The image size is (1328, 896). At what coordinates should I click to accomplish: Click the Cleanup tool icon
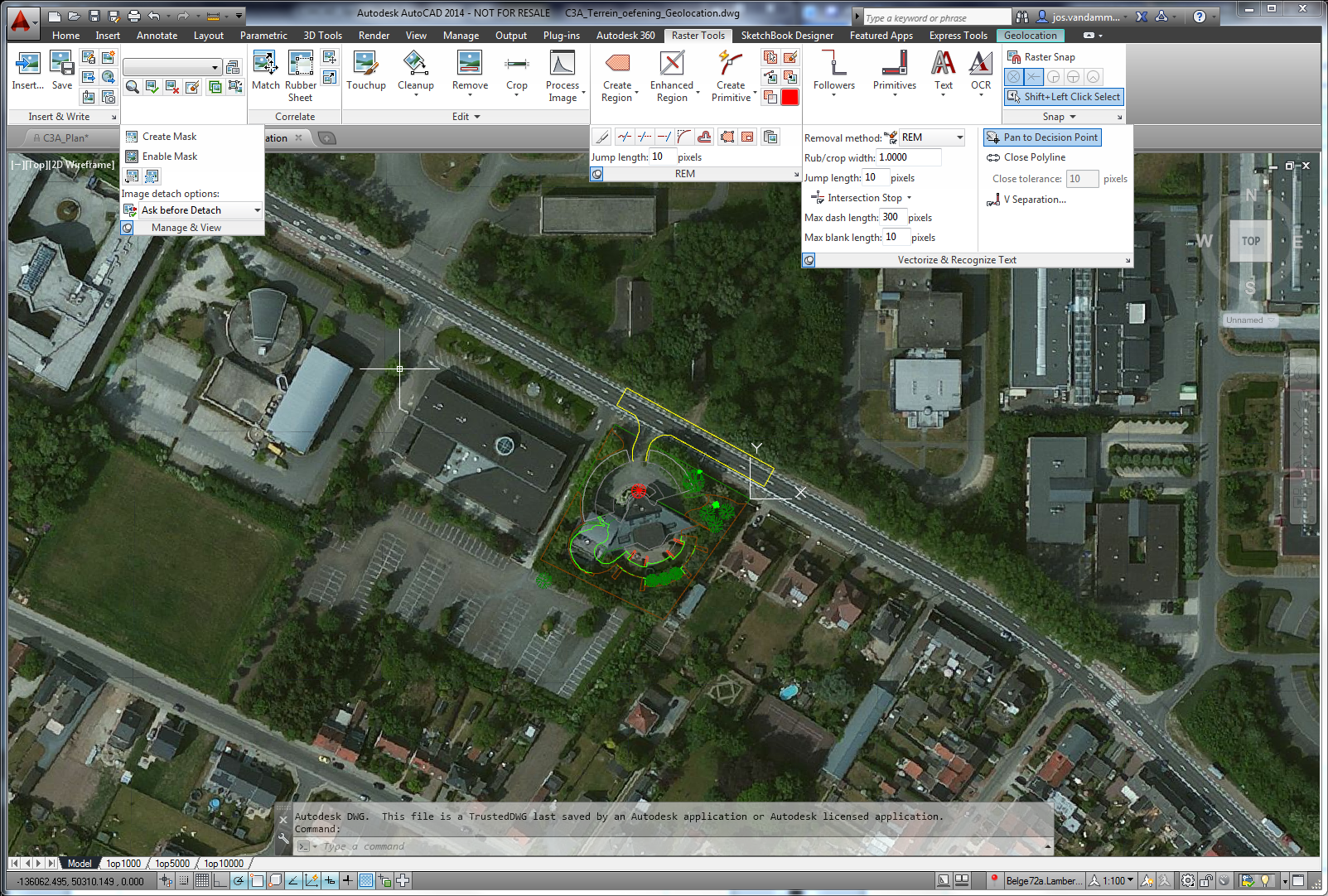pyautogui.click(x=415, y=63)
